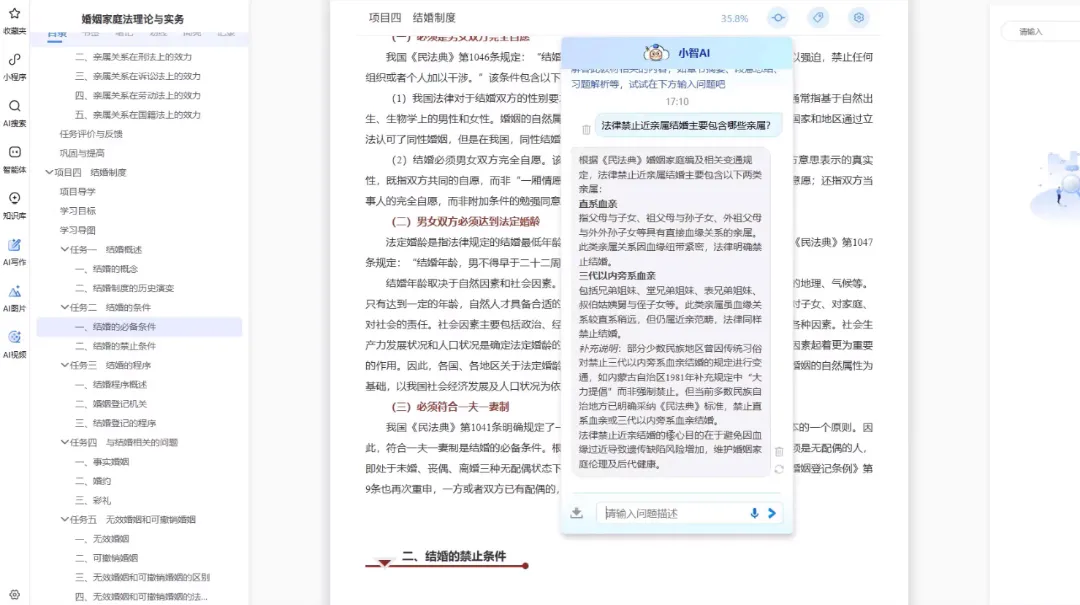1080x605 pixels.
Task: Click the microphone voice input icon
Action: [754, 513]
